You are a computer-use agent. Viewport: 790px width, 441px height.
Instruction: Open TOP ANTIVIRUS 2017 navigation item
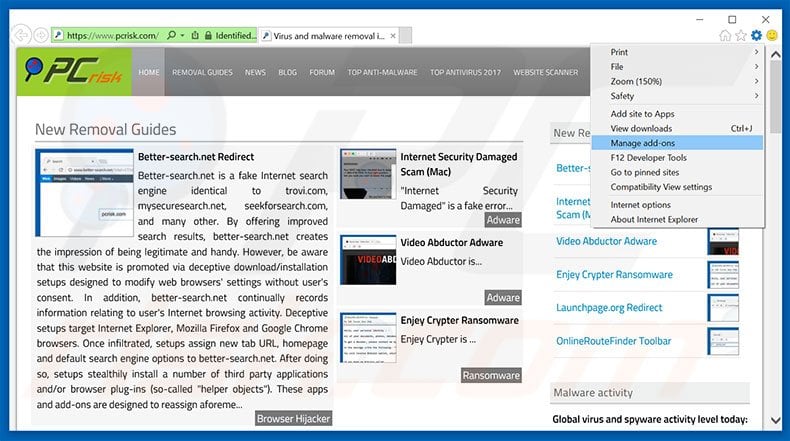(x=466, y=72)
